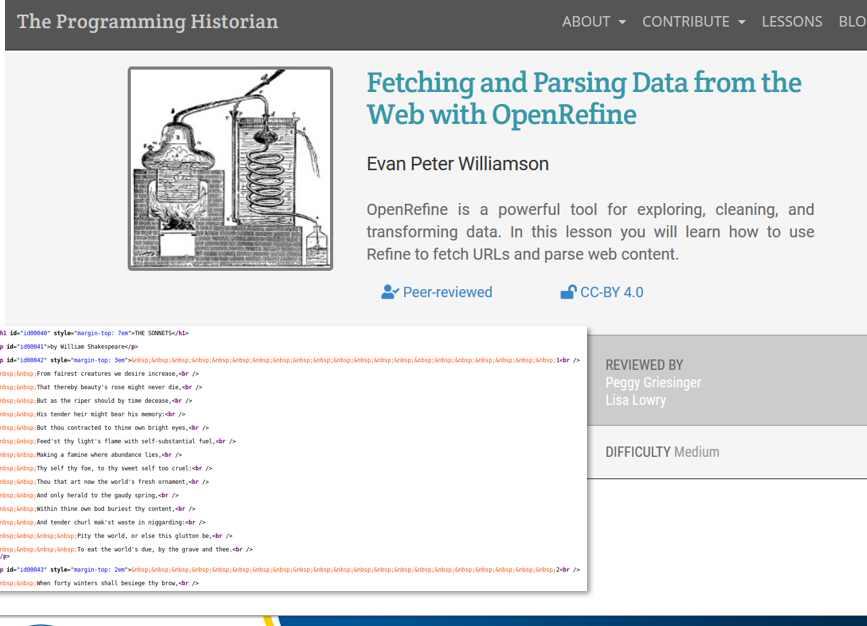Viewport: 867px width, 626px height.
Task: Click author name Evan Peter Williamson
Action: [x=457, y=164]
